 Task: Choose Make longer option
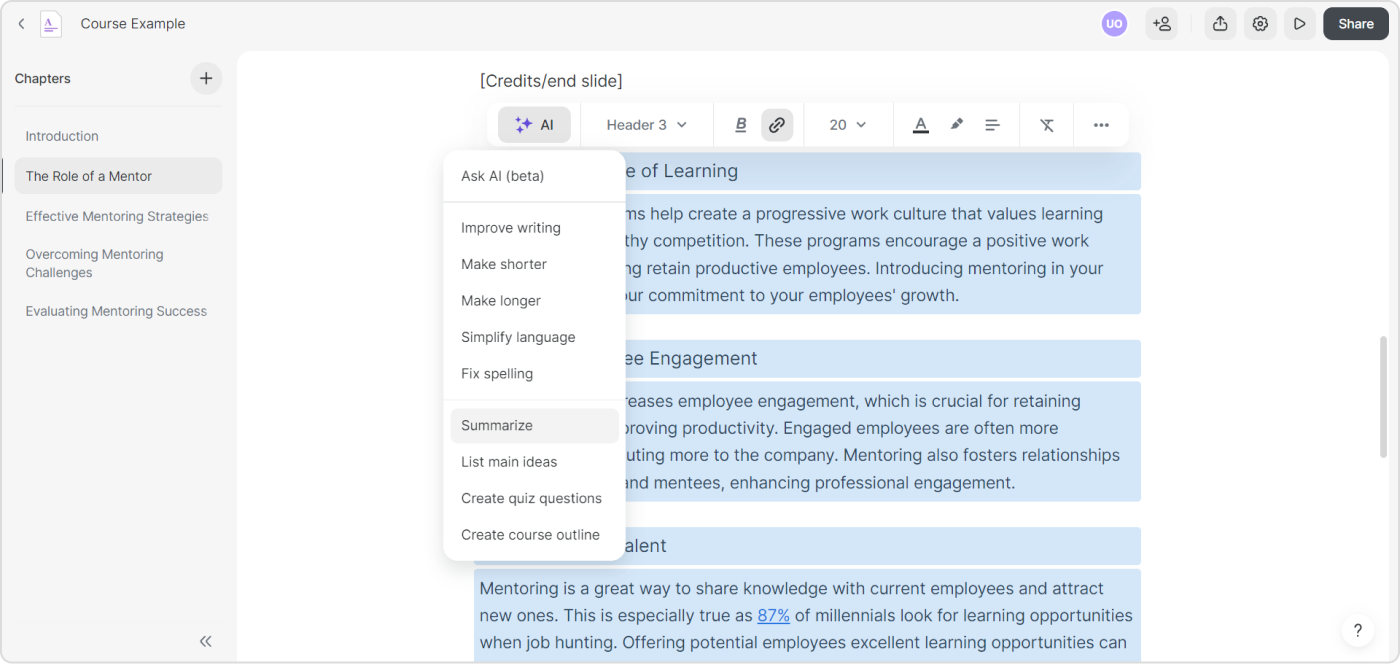pyautogui.click(x=534, y=301)
